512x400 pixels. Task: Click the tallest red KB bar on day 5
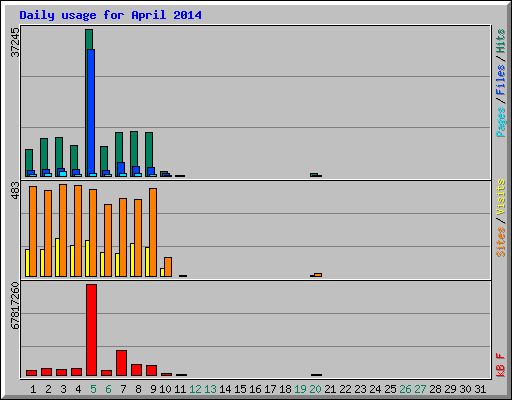(91, 330)
